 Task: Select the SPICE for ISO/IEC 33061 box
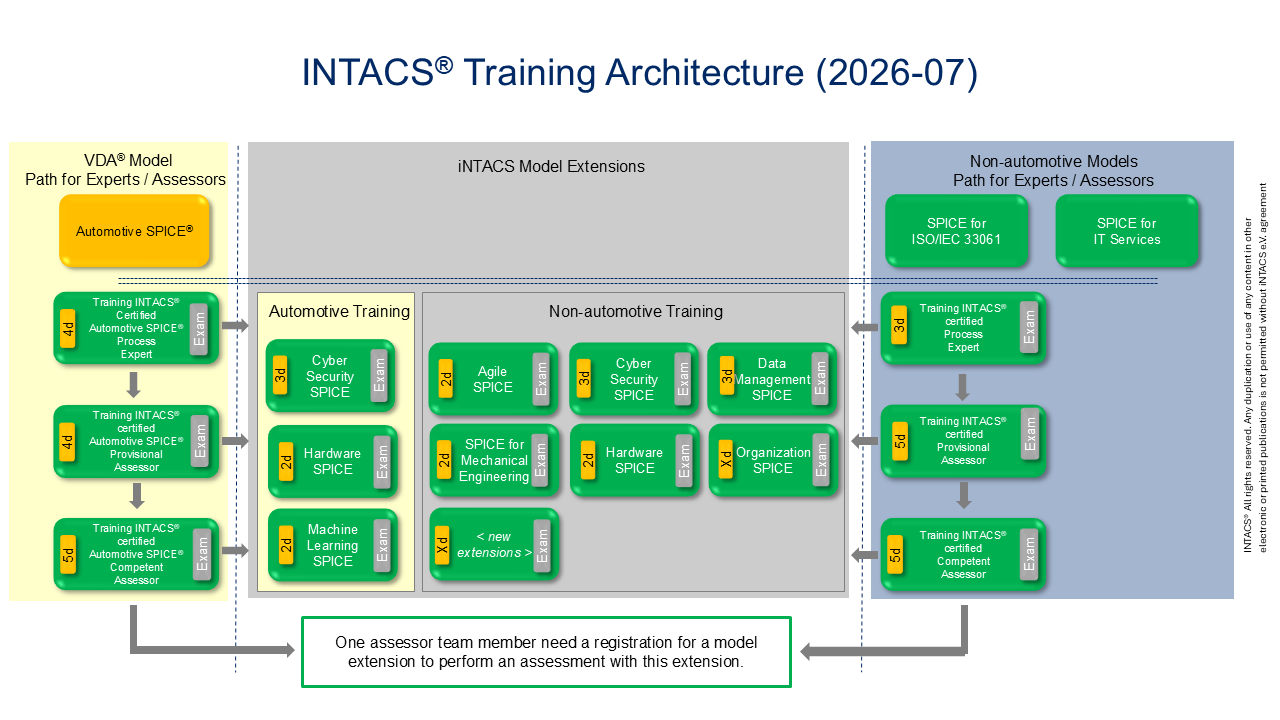point(956,231)
